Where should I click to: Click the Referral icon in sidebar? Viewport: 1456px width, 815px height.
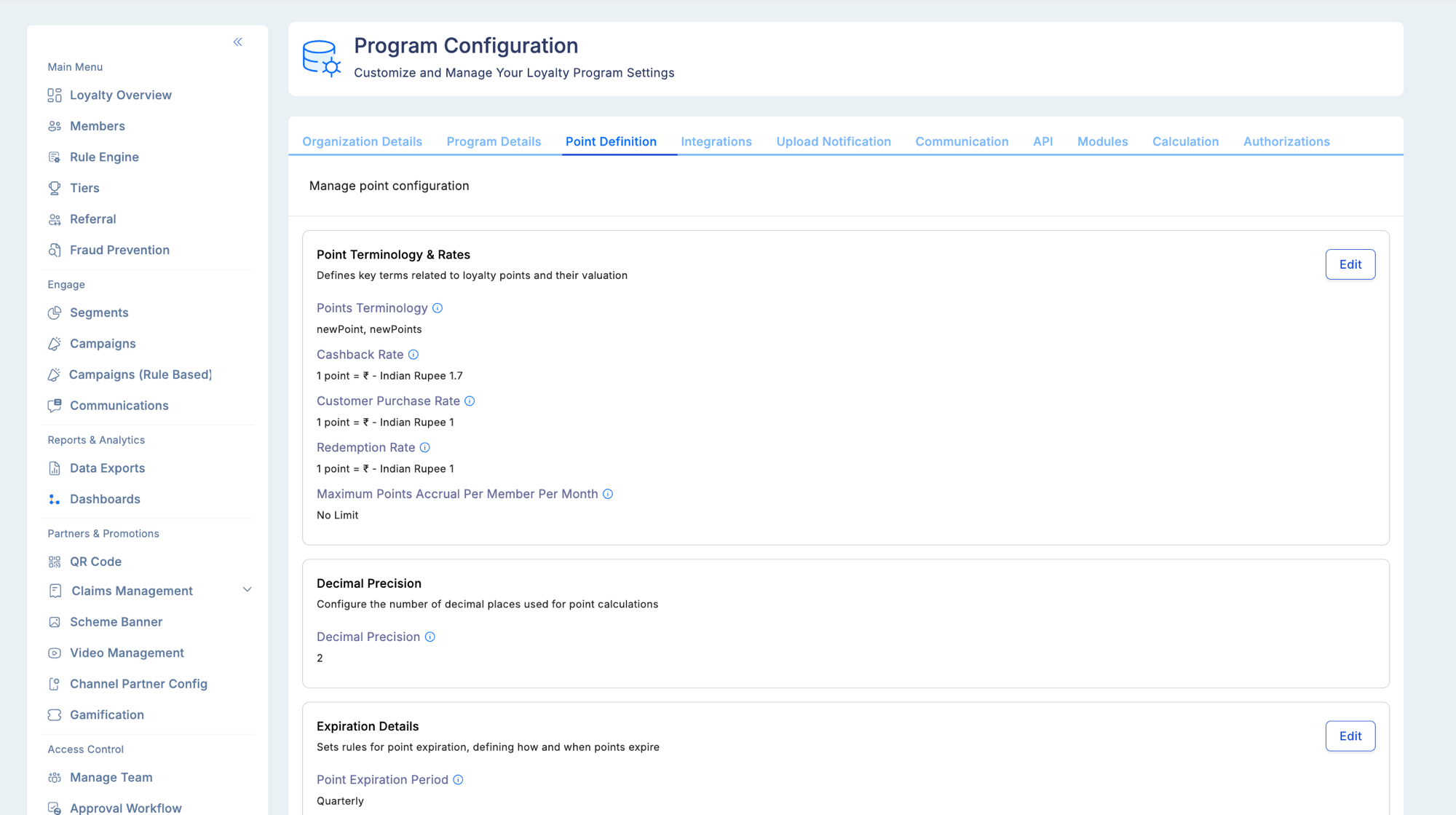click(x=55, y=219)
